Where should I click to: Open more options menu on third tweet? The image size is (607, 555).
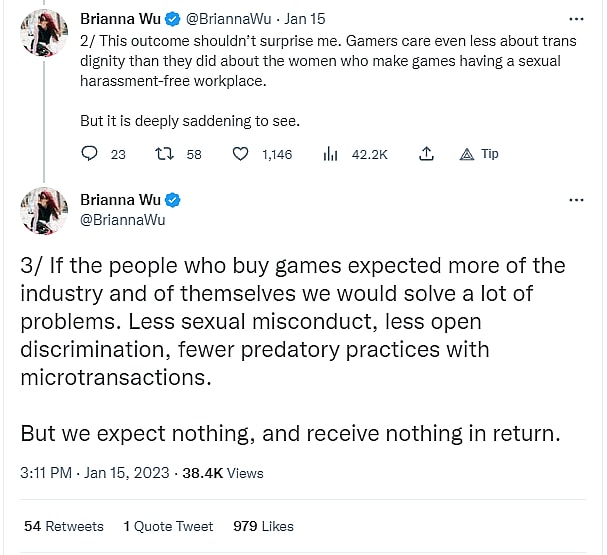[x=575, y=199]
